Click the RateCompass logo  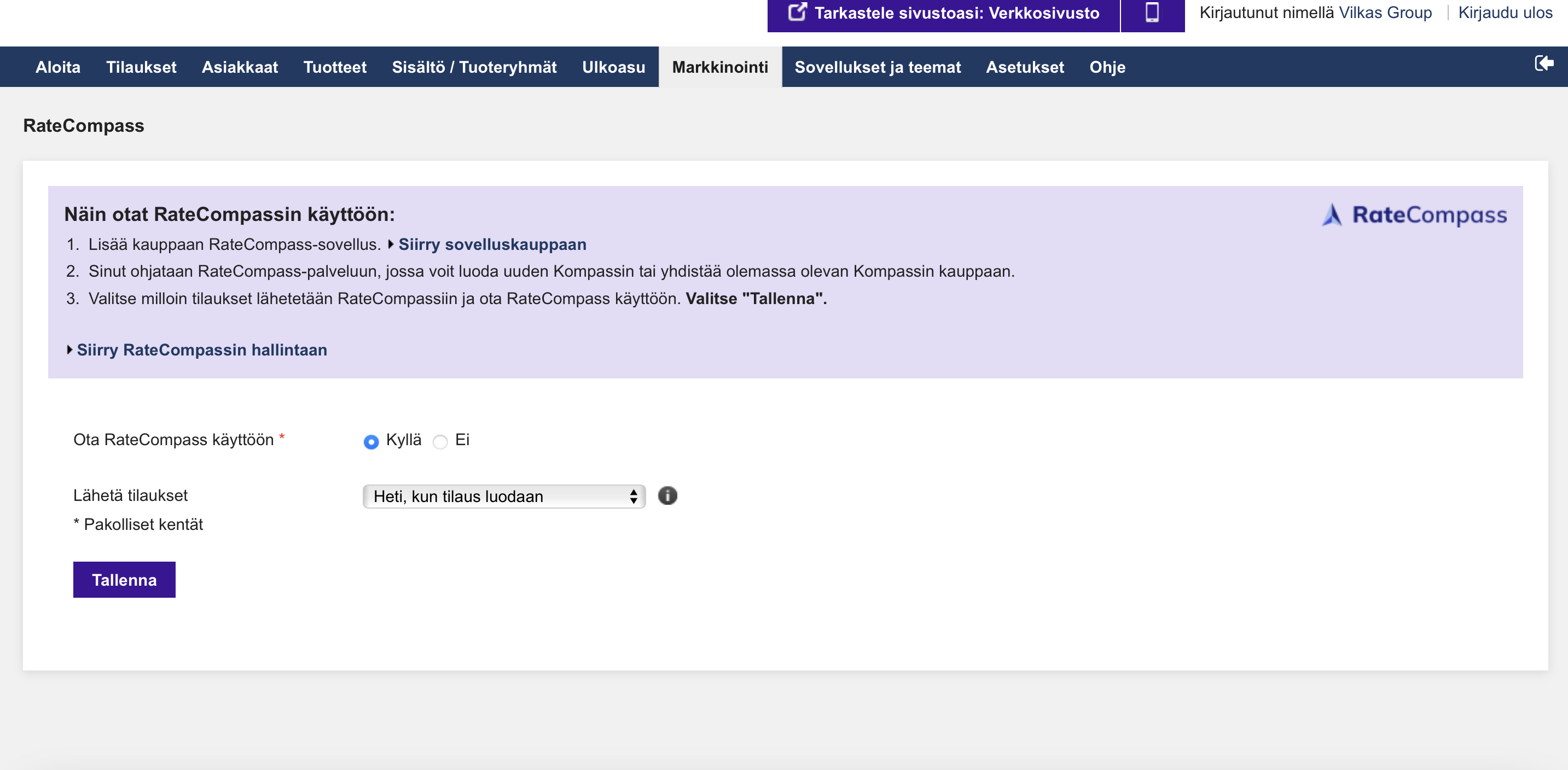tap(1415, 215)
